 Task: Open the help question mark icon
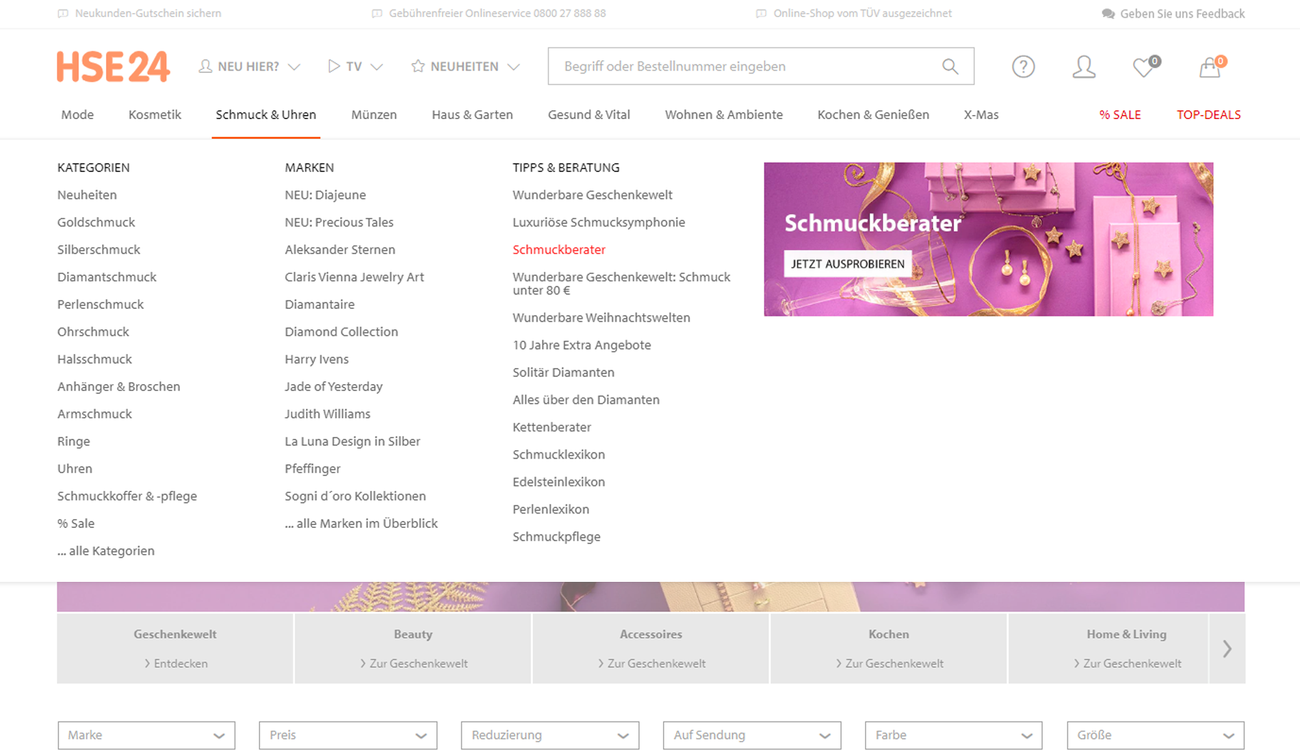coord(1023,67)
